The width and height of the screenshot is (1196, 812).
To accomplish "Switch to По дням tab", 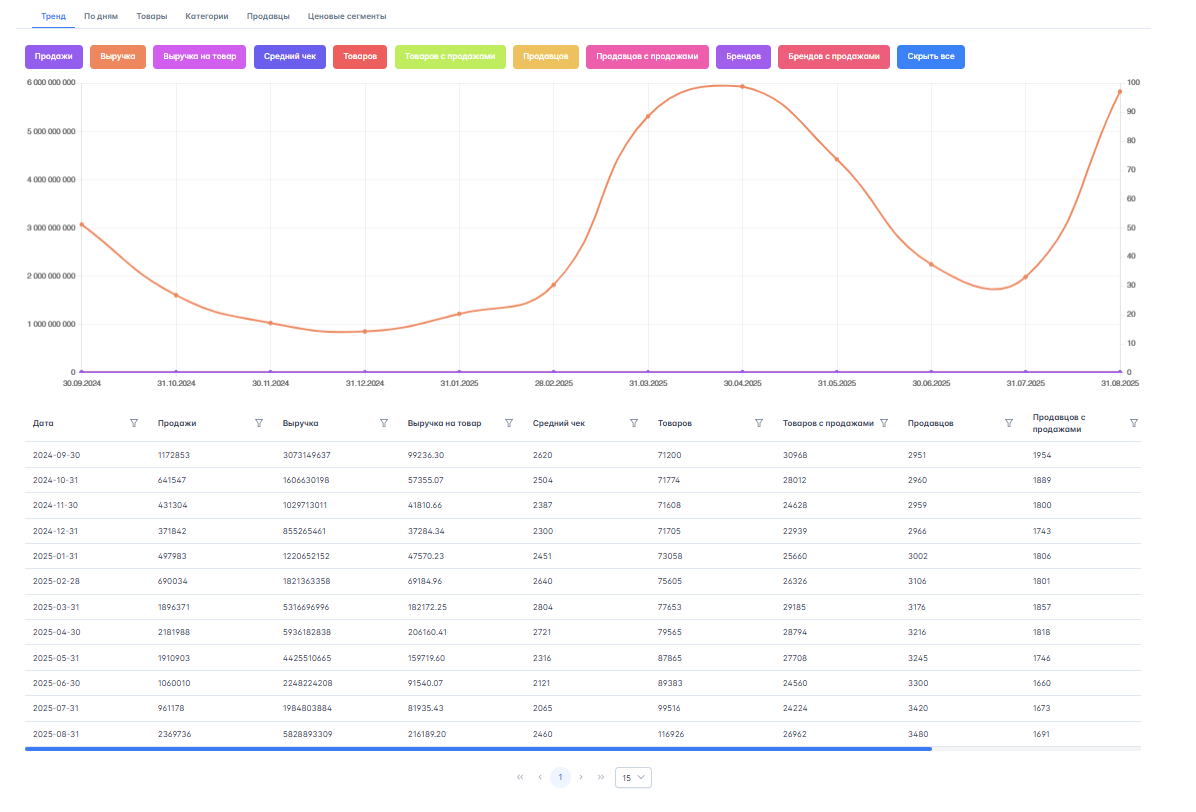I will tap(101, 17).
